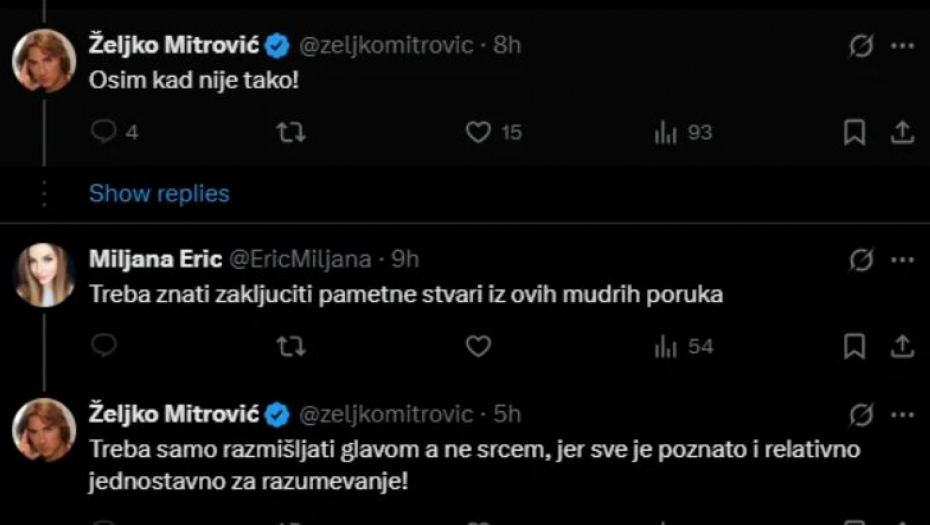The image size is (930, 525).
Task: Open @zeljkomitrovic handle on the 8h tweet
Action: (x=386, y=46)
